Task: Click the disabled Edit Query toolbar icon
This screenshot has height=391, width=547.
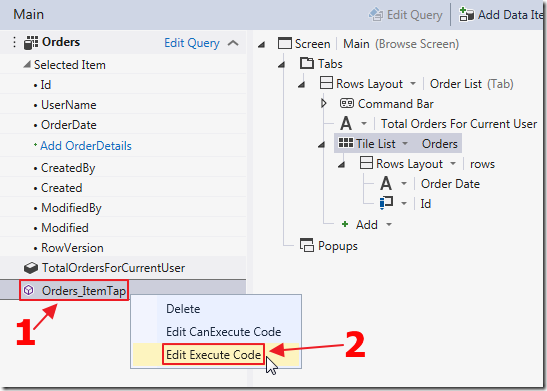Action: pos(376,15)
